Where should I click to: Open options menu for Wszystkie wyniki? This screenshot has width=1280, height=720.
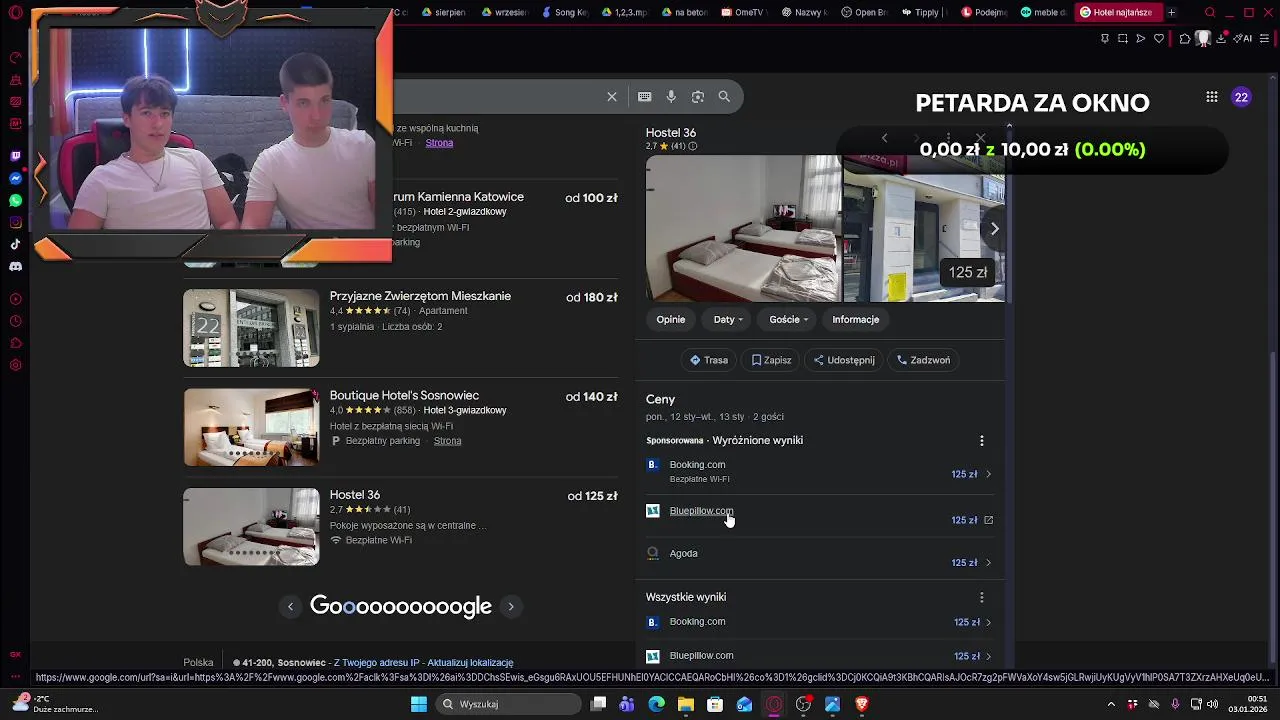coord(981,598)
